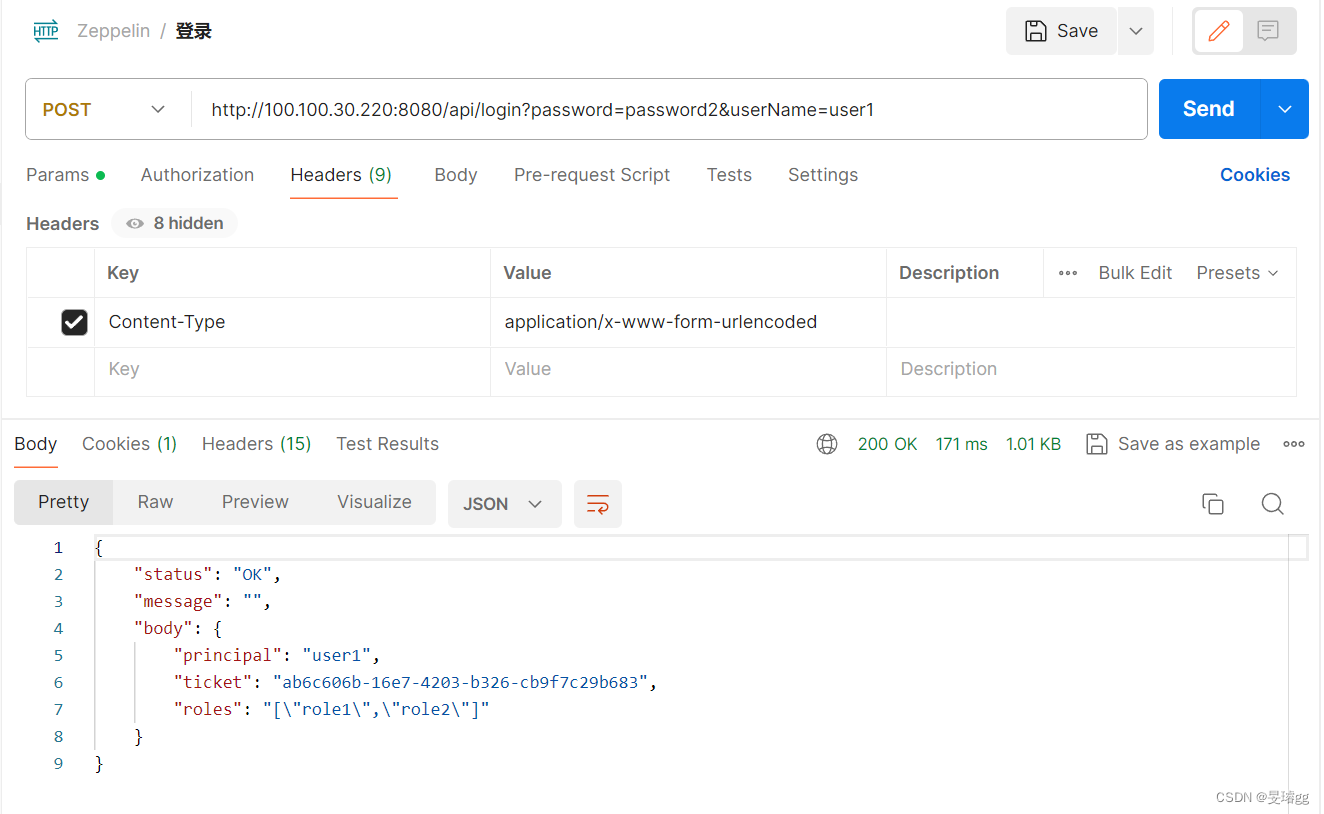This screenshot has height=814, width=1324.
Task: Open response more options ellipsis
Action: point(1294,444)
